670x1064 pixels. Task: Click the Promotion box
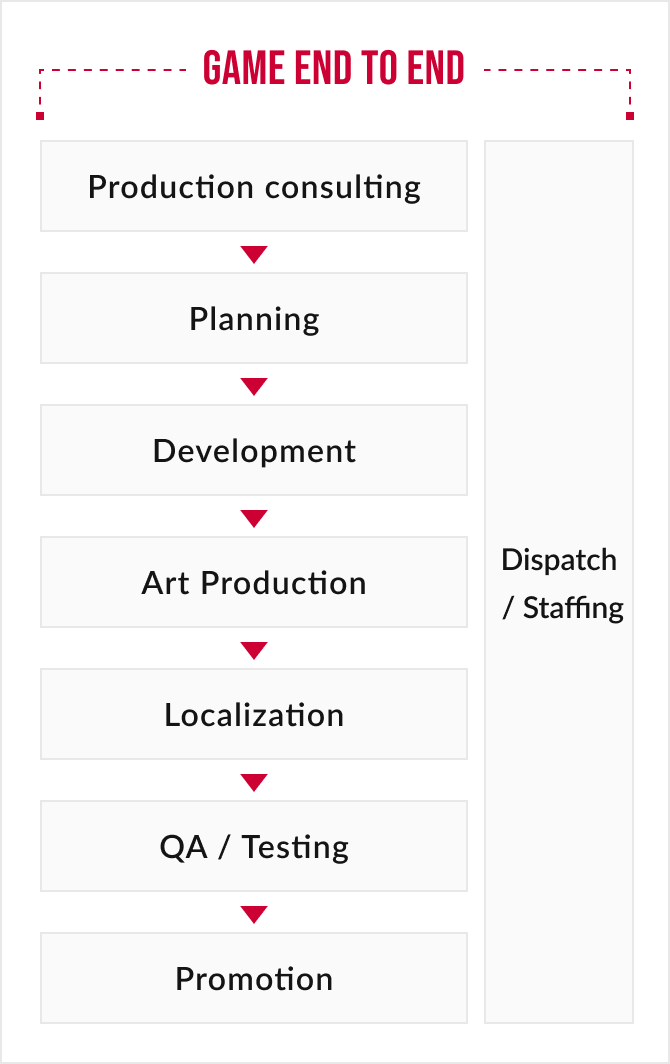click(x=254, y=978)
